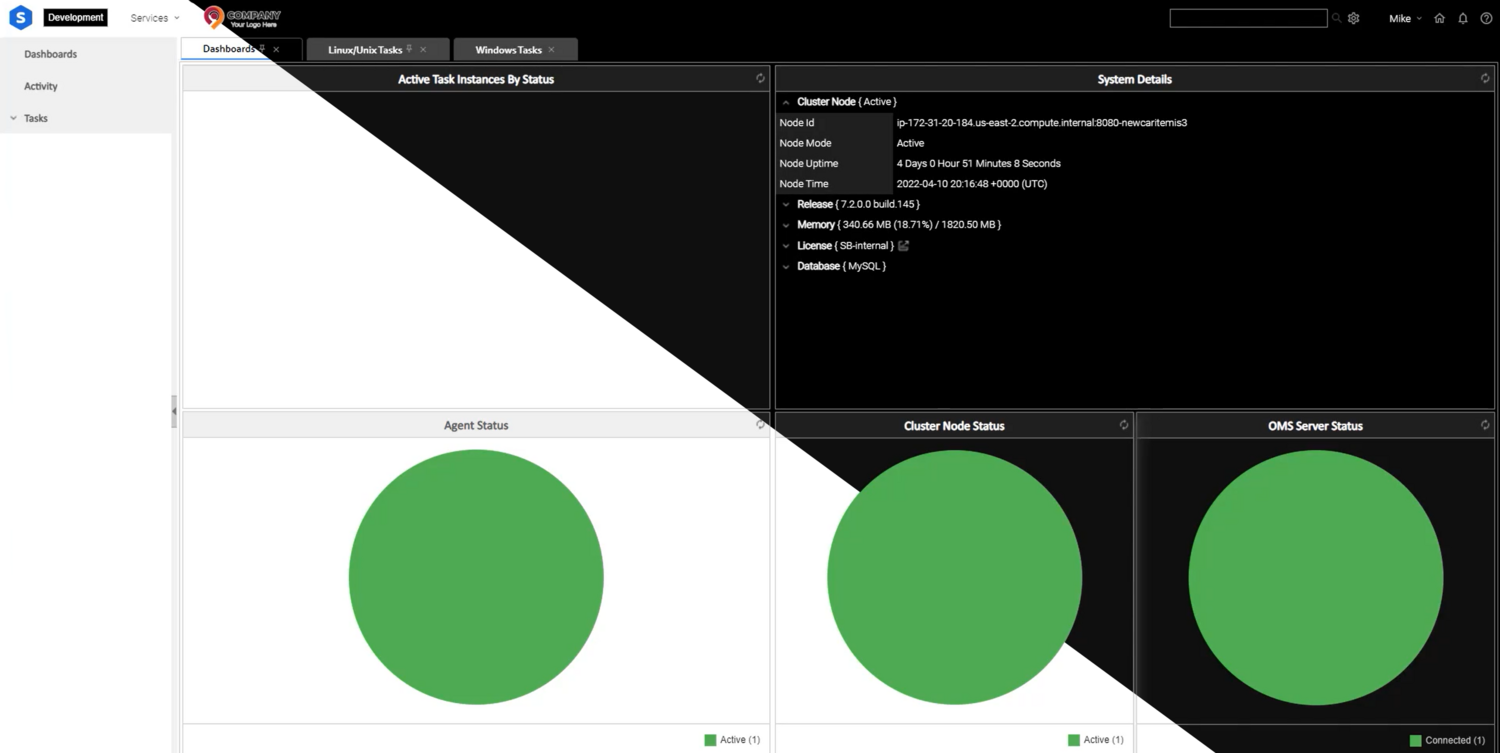Click the System Details panel title
Viewport: 1500px width, 753px height.
pos(1134,79)
